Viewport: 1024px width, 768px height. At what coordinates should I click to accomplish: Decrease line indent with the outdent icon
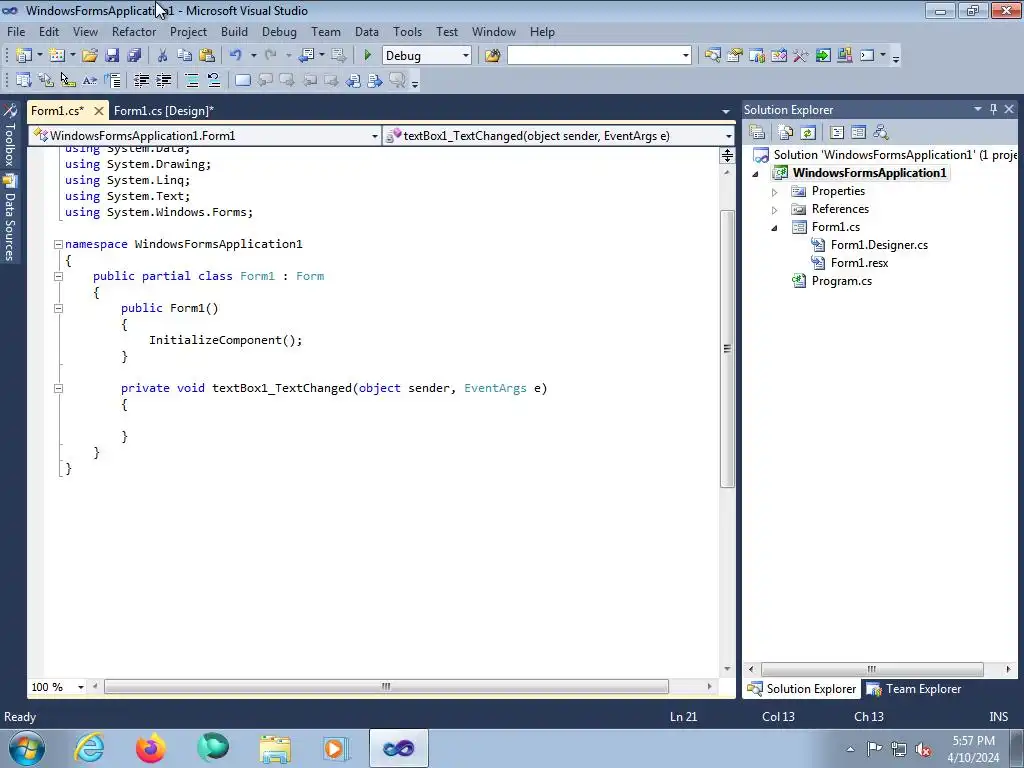point(141,80)
